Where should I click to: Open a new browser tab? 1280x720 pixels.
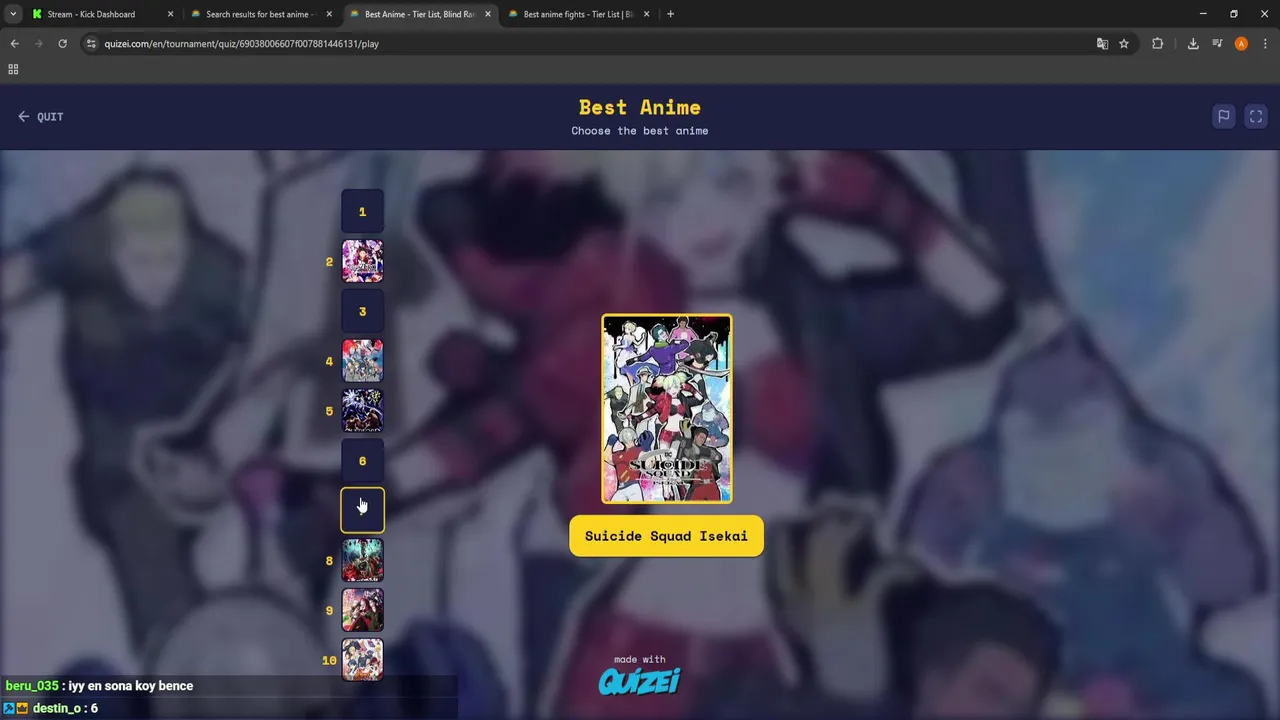click(670, 14)
